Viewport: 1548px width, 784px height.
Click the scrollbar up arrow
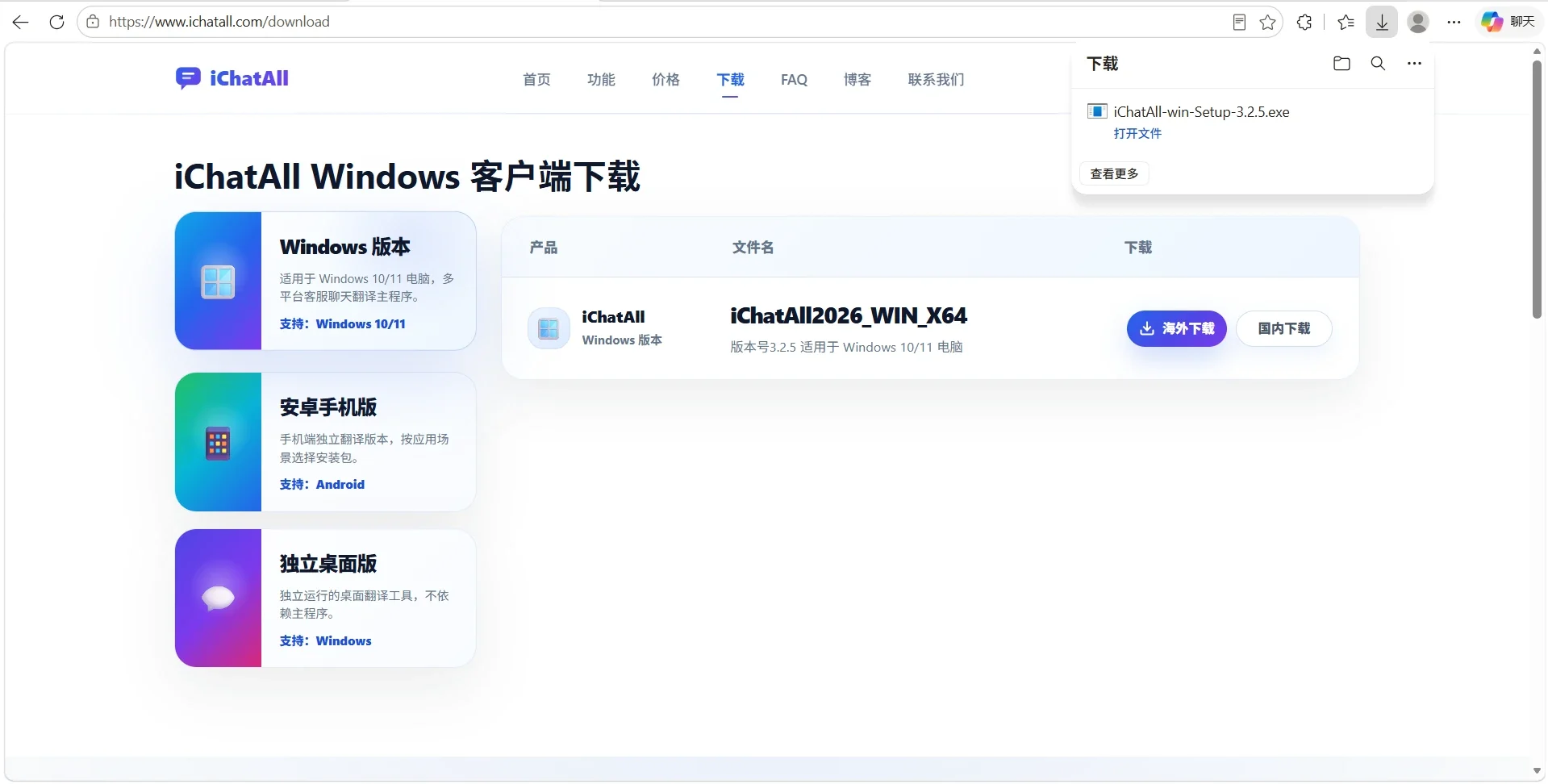(x=1537, y=51)
